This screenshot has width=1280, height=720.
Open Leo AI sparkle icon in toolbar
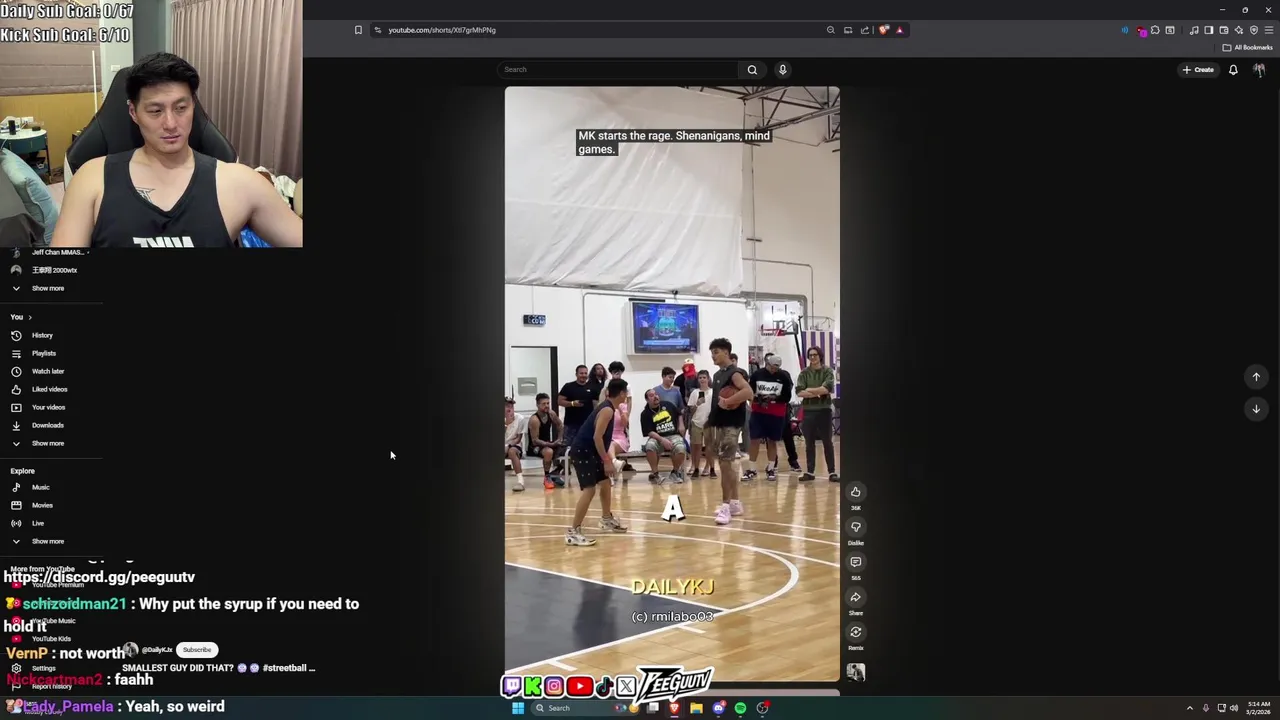pyautogui.click(x=1239, y=30)
